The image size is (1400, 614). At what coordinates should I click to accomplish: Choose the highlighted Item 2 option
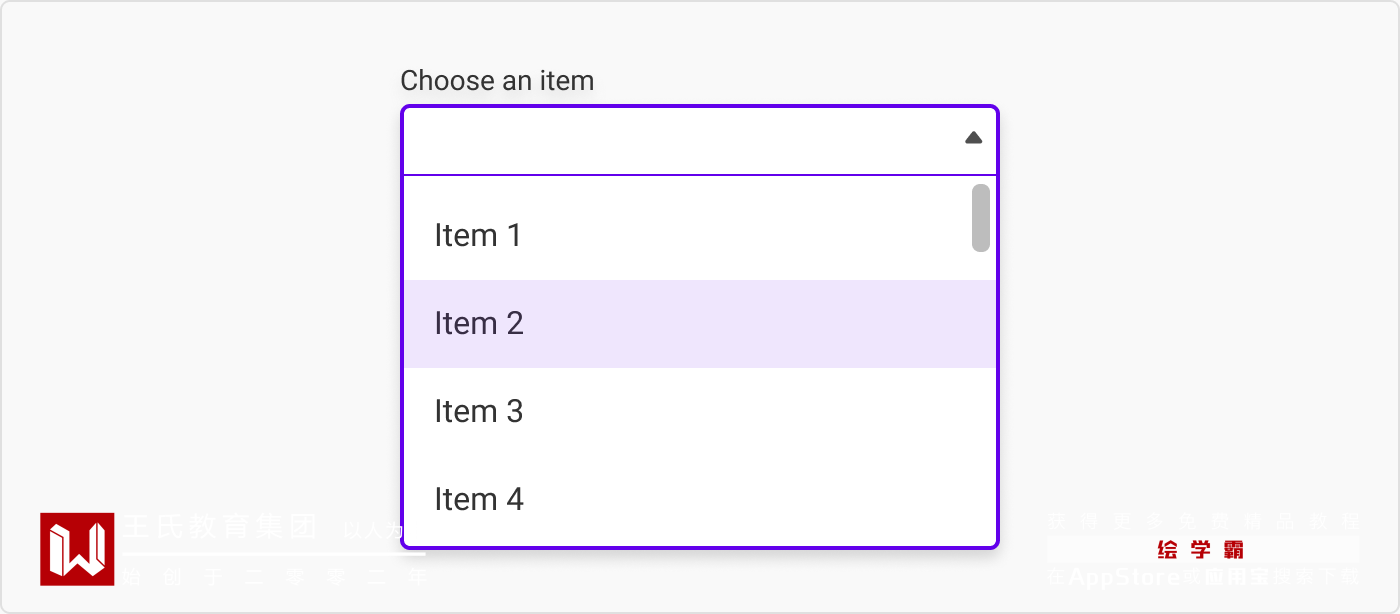coord(479,324)
